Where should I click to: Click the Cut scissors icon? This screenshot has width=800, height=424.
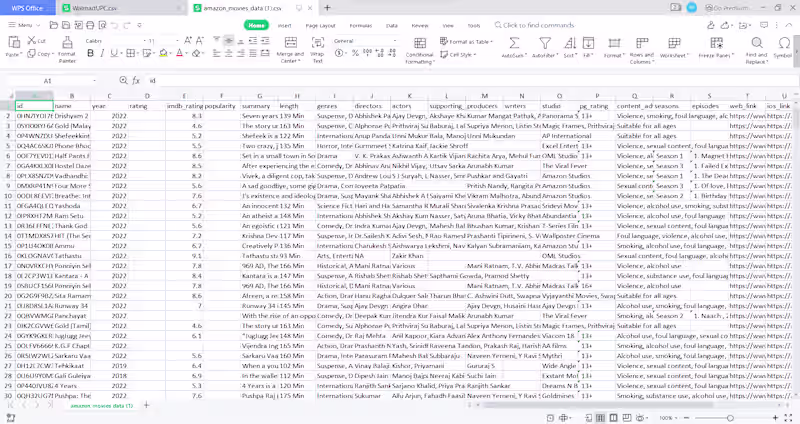pos(32,40)
